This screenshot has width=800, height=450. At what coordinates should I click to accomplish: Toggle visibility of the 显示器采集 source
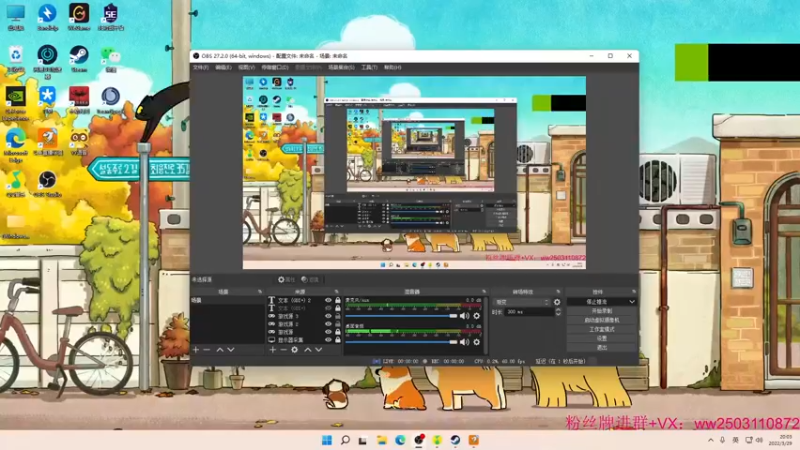click(x=328, y=340)
